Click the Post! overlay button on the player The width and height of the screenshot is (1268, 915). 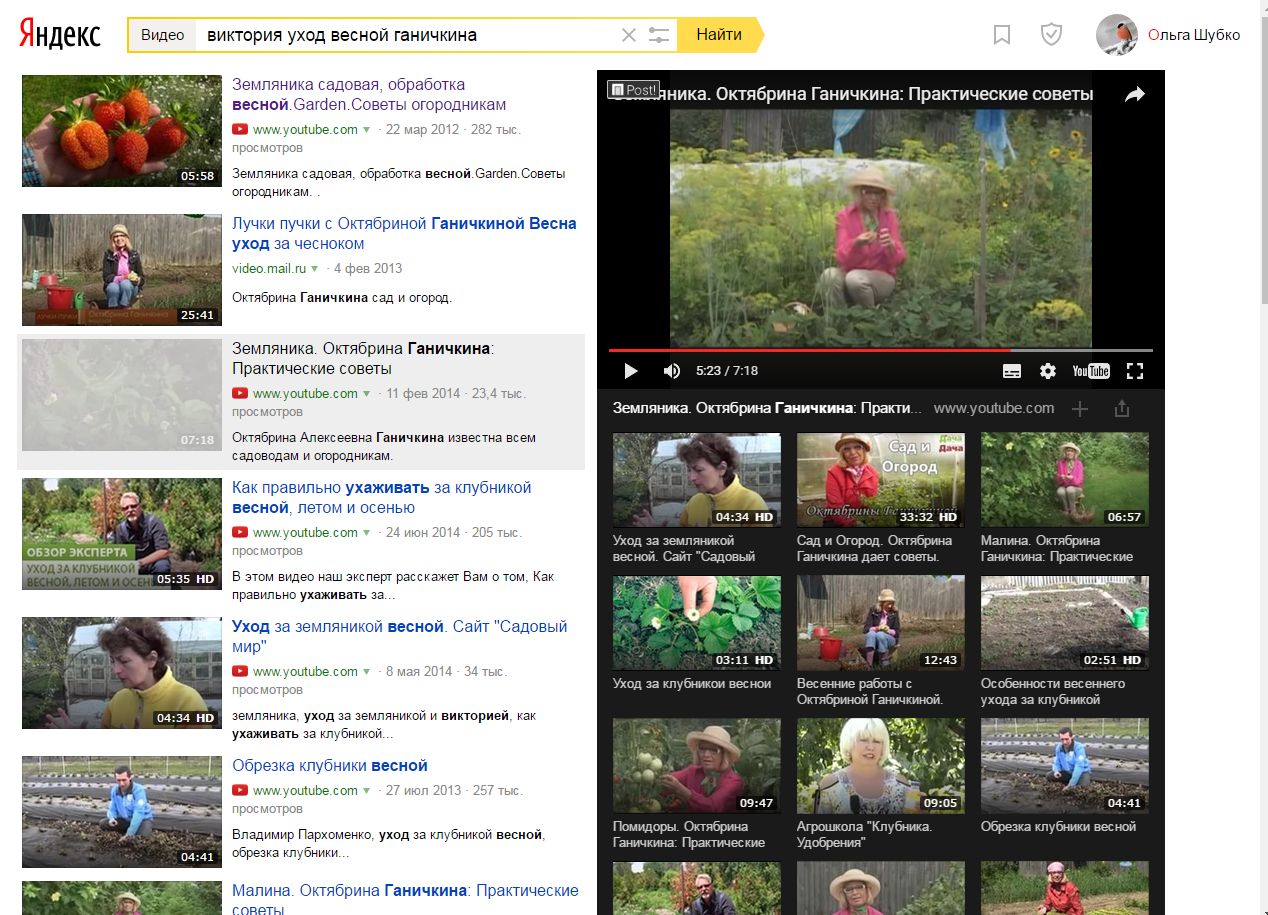pos(633,90)
